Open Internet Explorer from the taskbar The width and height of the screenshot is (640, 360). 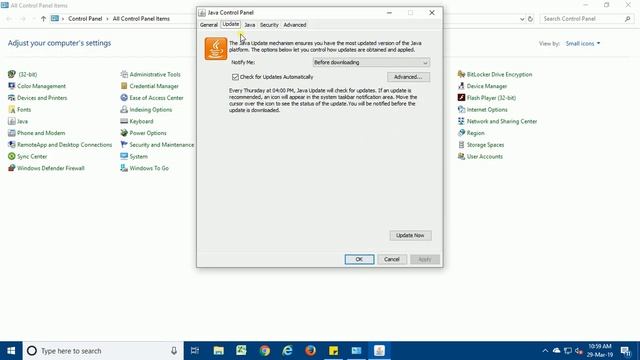pos(287,351)
